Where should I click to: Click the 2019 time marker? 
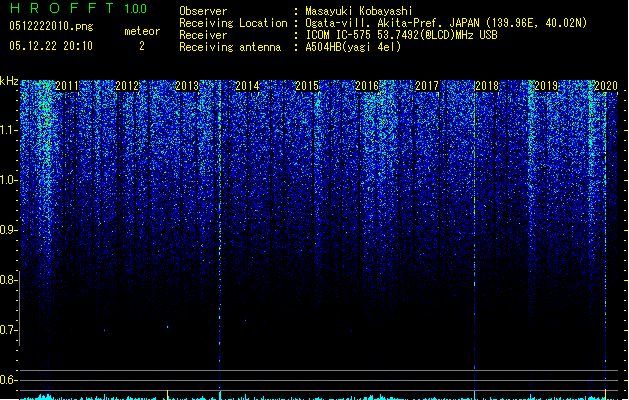click(x=546, y=86)
